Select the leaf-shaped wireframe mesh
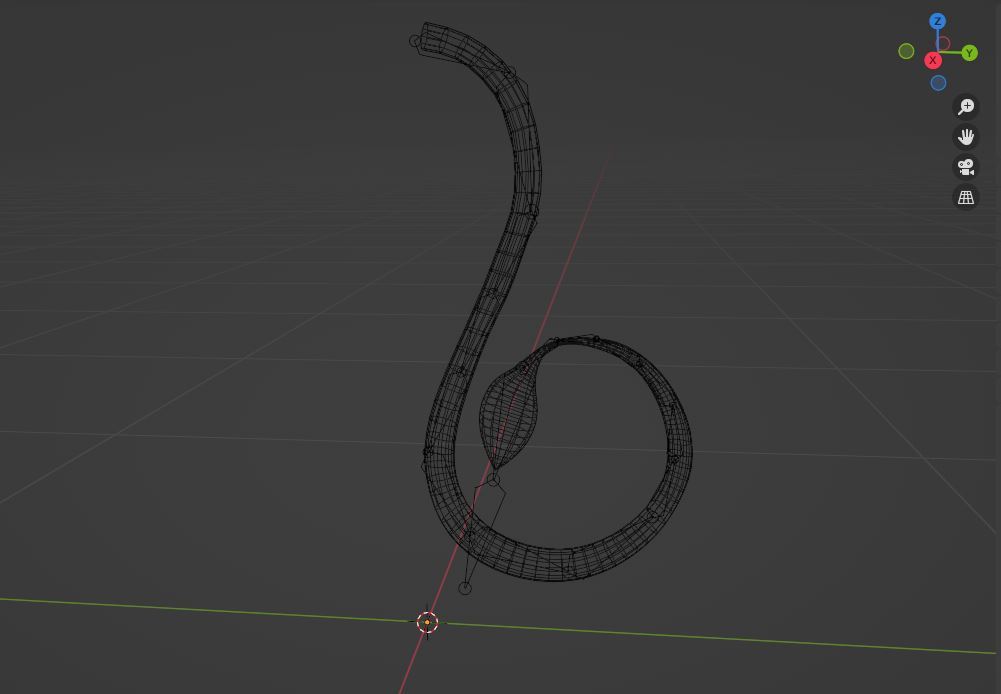 [x=509, y=414]
